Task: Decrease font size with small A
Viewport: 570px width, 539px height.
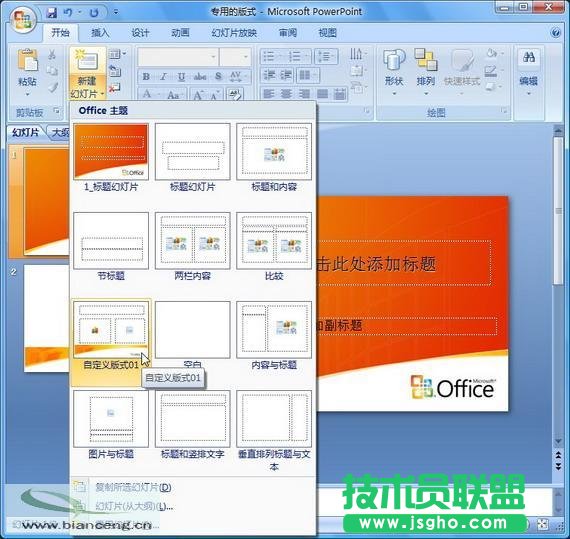Action: [214, 95]
